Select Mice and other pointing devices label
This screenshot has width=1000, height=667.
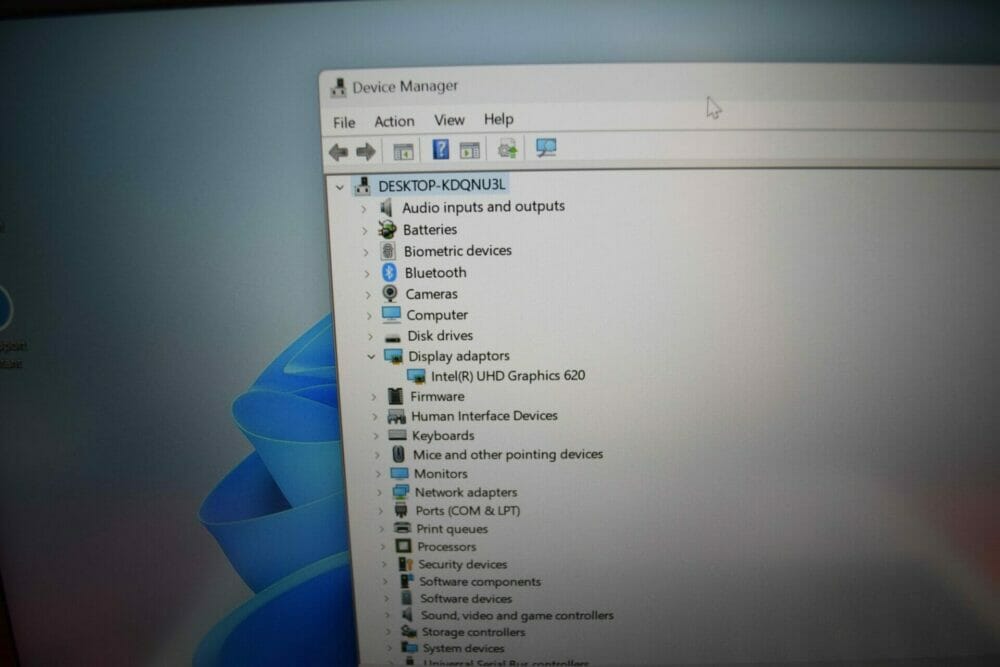click(508, 454)
